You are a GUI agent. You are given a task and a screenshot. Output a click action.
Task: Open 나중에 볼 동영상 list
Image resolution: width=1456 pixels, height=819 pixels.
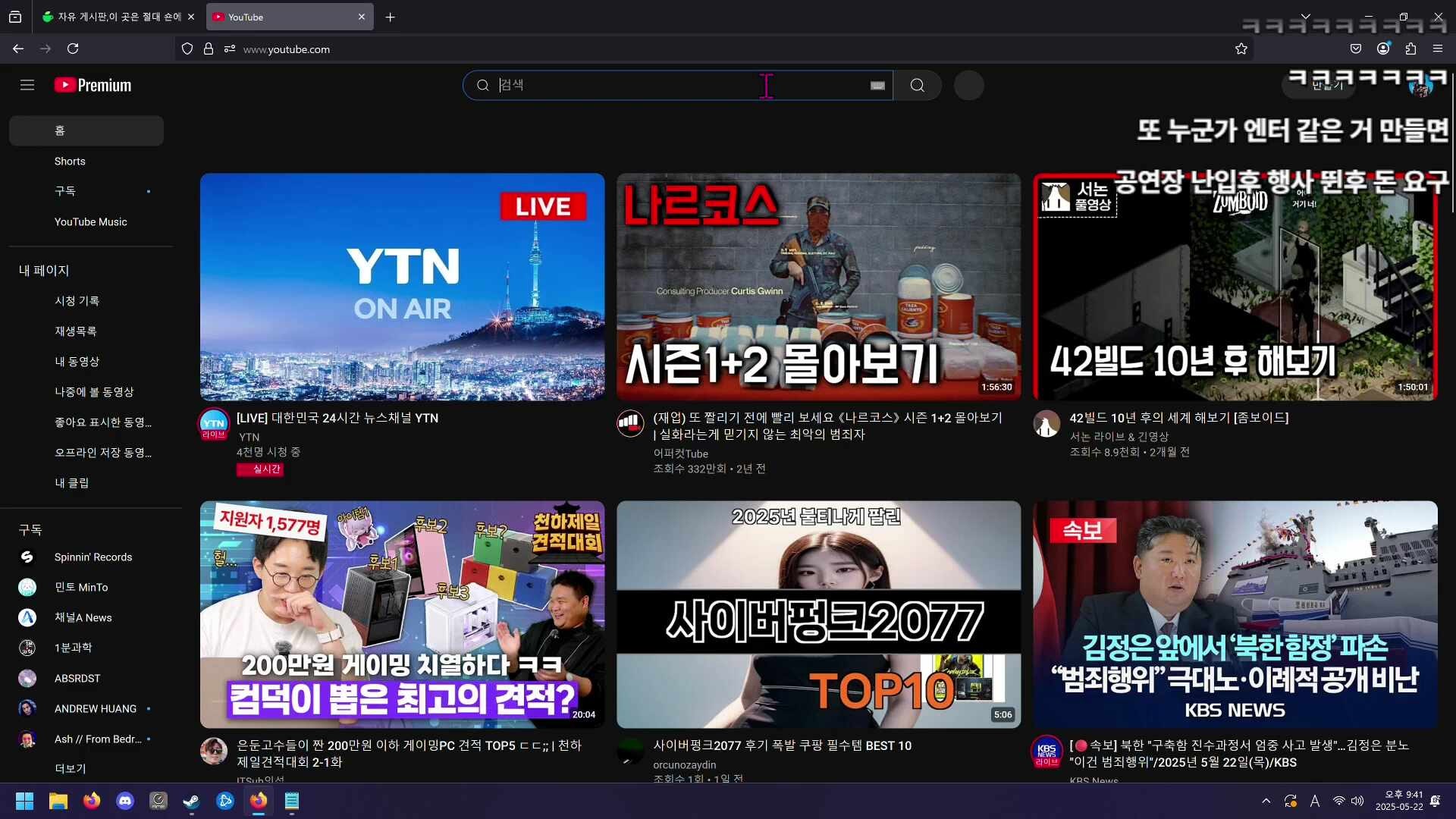click(x=86, y=391)
